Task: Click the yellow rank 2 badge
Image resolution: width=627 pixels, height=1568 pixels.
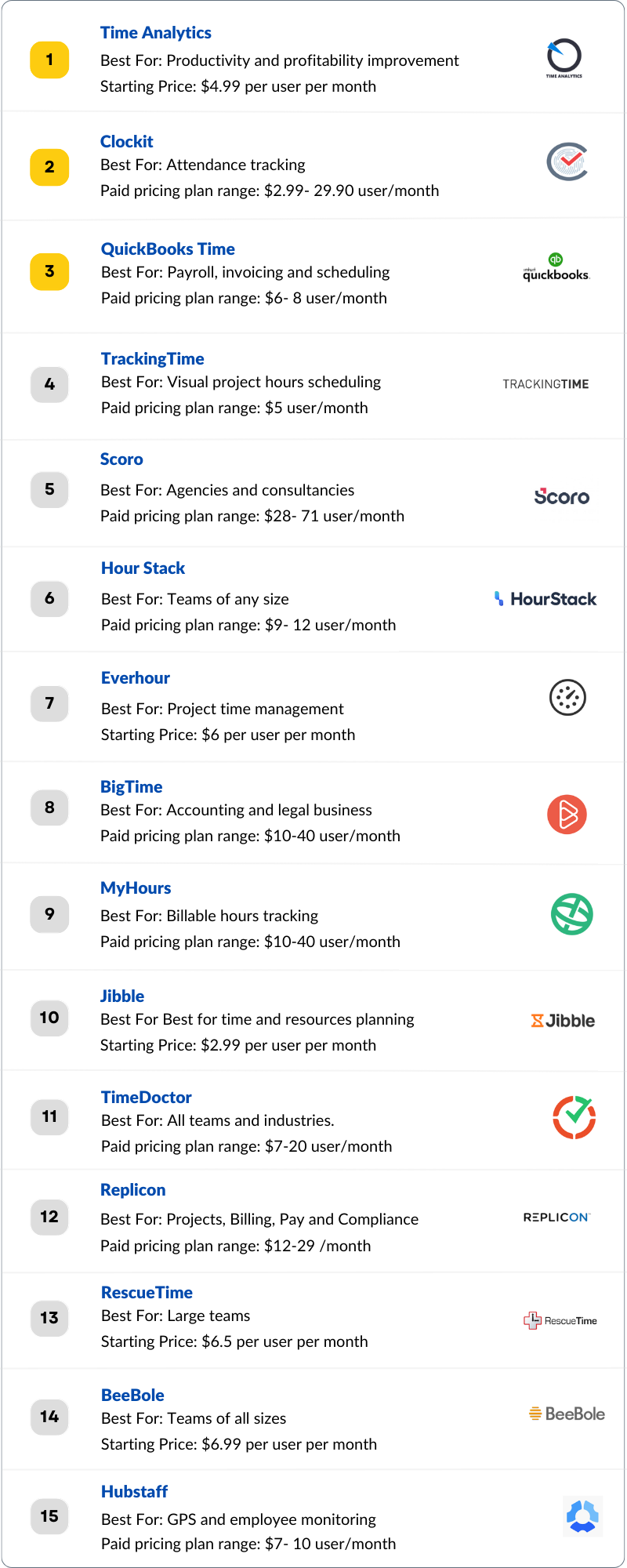Action: pyautogui.click(x=49, y=167)
